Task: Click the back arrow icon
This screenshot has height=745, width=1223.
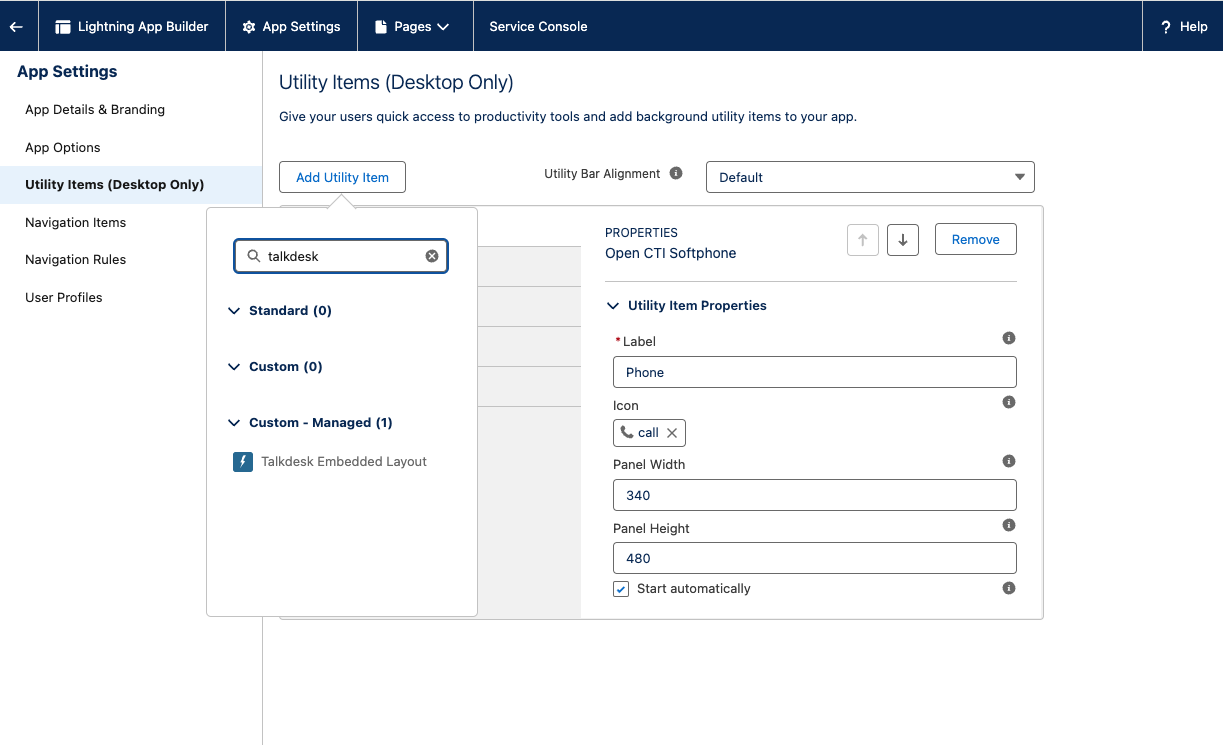Action: pyautogui.click(x=16, y=27)
